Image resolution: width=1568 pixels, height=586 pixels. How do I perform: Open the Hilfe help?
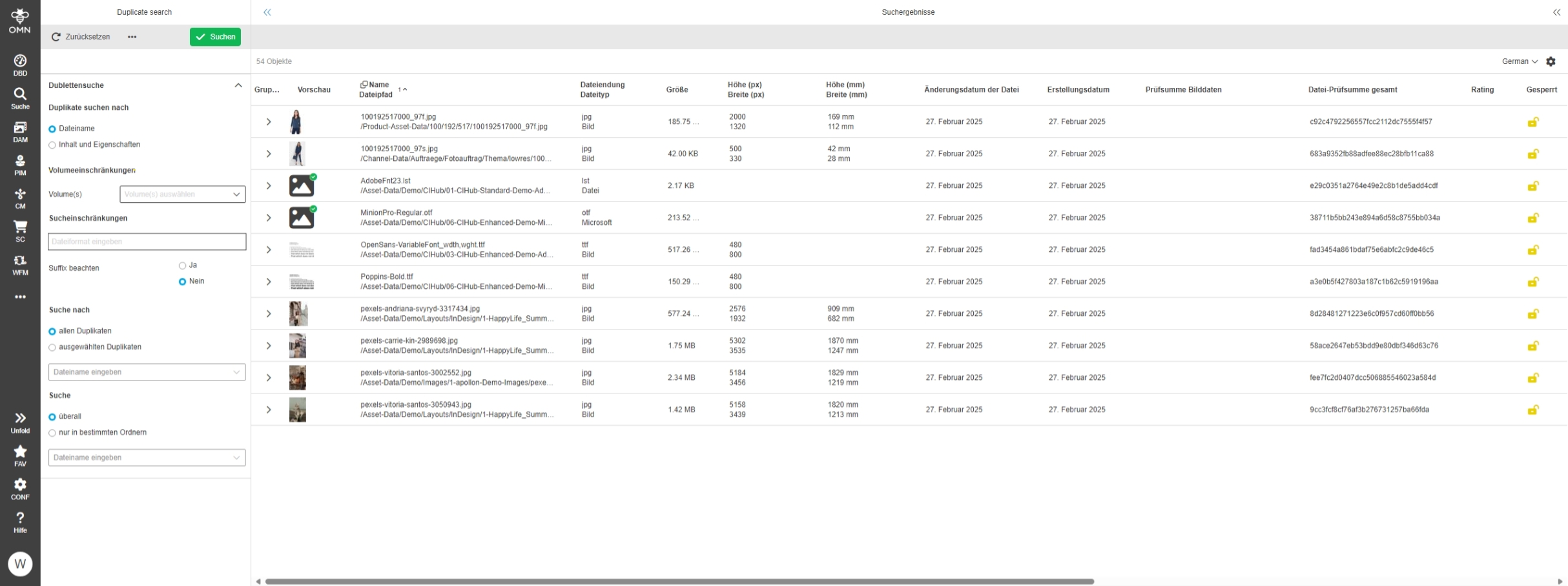tap(20, 523)
